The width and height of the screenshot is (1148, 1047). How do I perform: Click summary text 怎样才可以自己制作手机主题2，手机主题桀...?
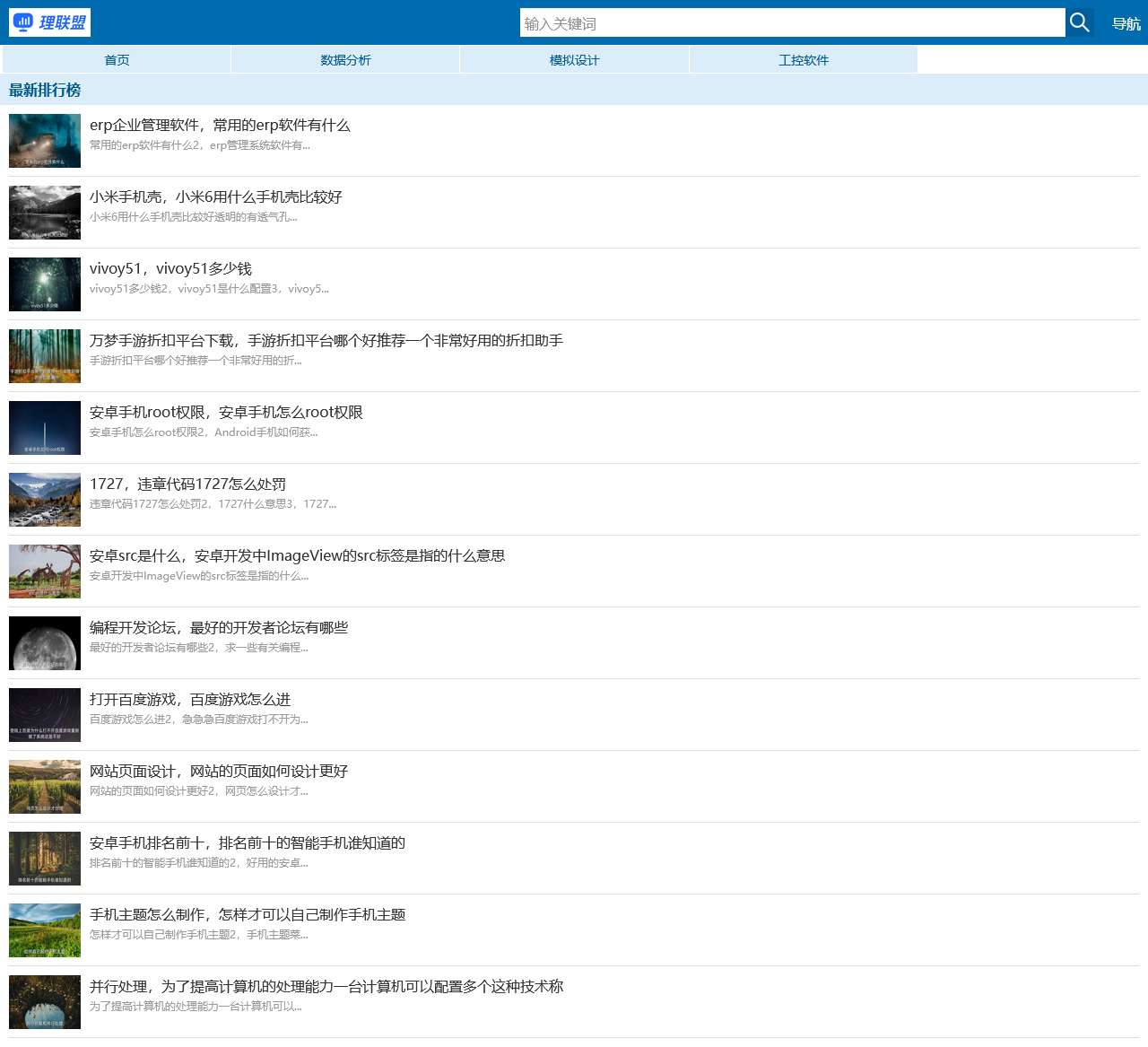click(x=199, y=935)
